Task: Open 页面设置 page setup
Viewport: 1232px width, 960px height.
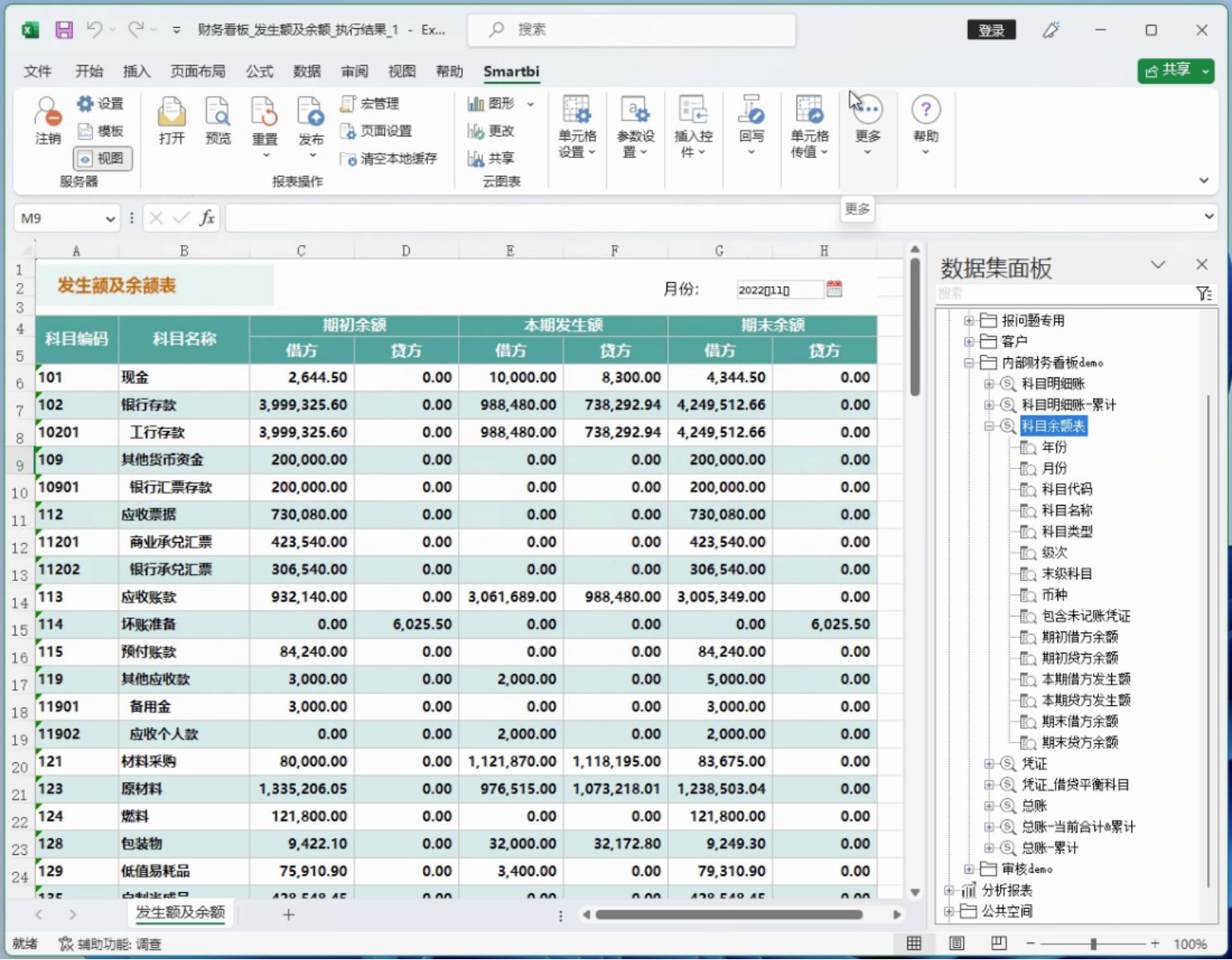Action: click(x=376, y=131)
